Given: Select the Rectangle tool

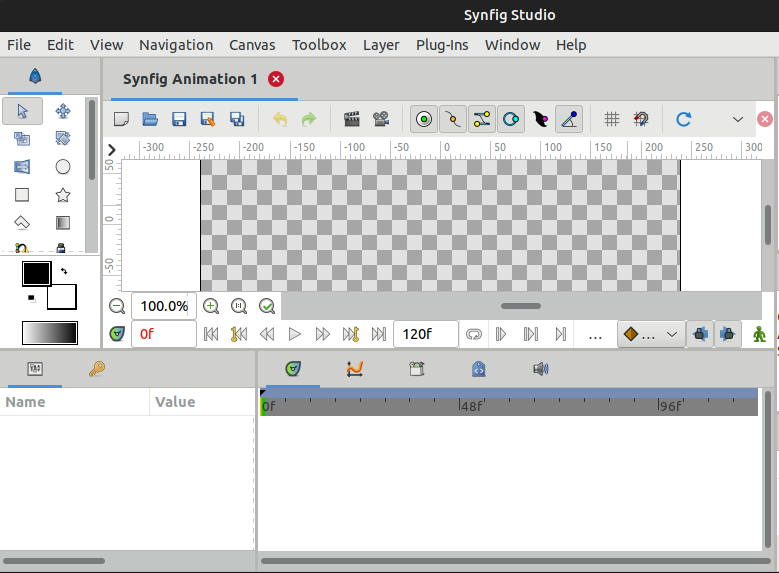Looking at the screenshot, I should 22,194.
